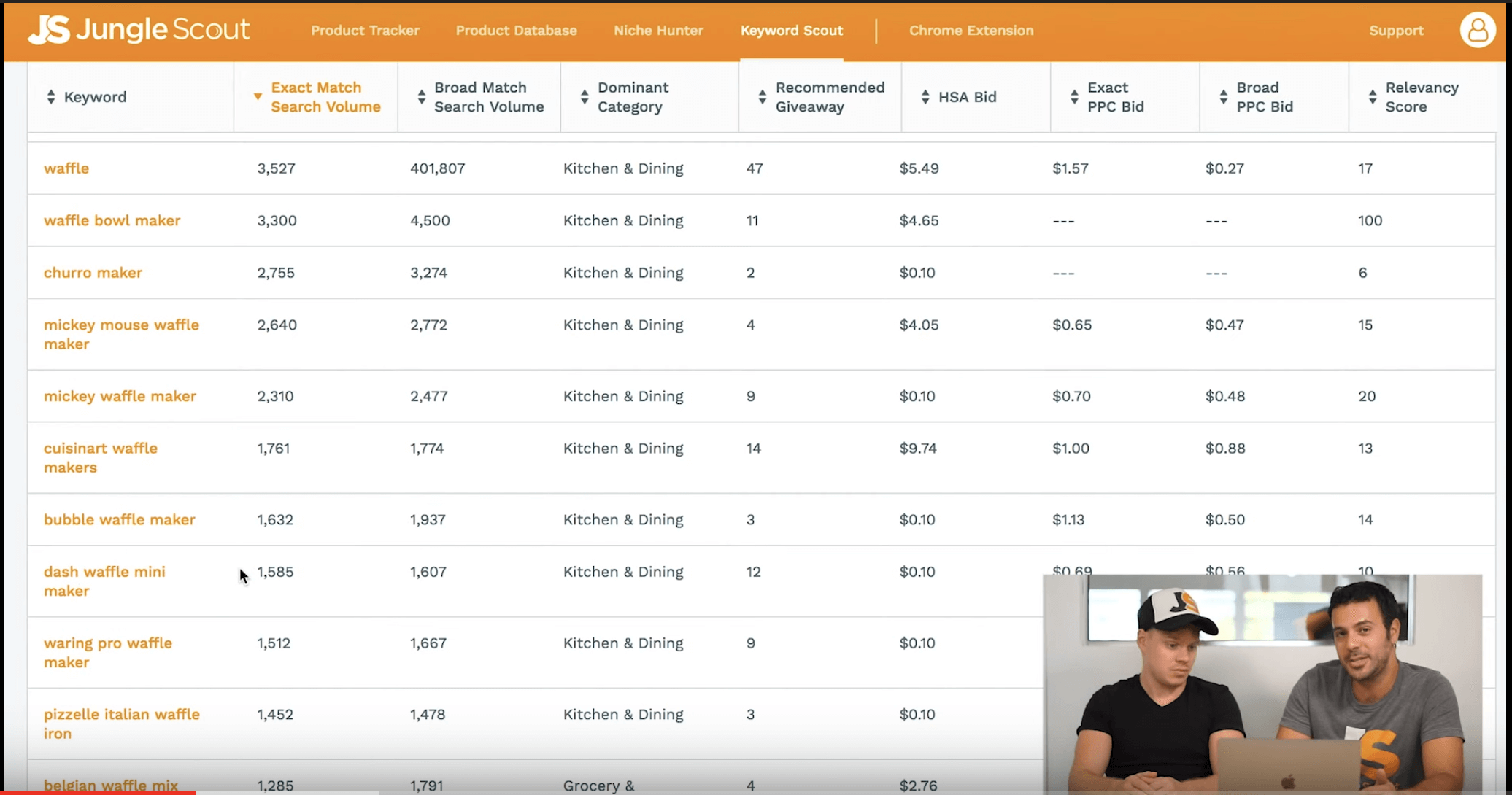Click exact PPC bid $1.13
The height and width of the screenshot is (795, 1512).
[x=1068, y=519]
